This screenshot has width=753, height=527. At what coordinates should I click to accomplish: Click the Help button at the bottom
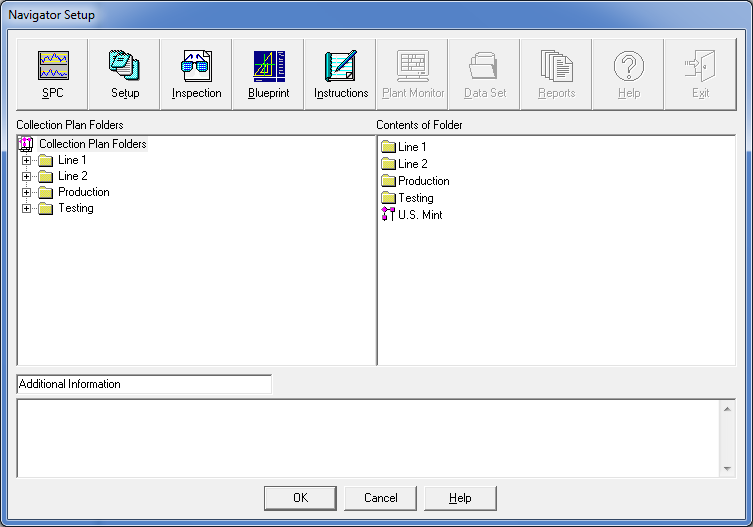click(x=460, y=498)
